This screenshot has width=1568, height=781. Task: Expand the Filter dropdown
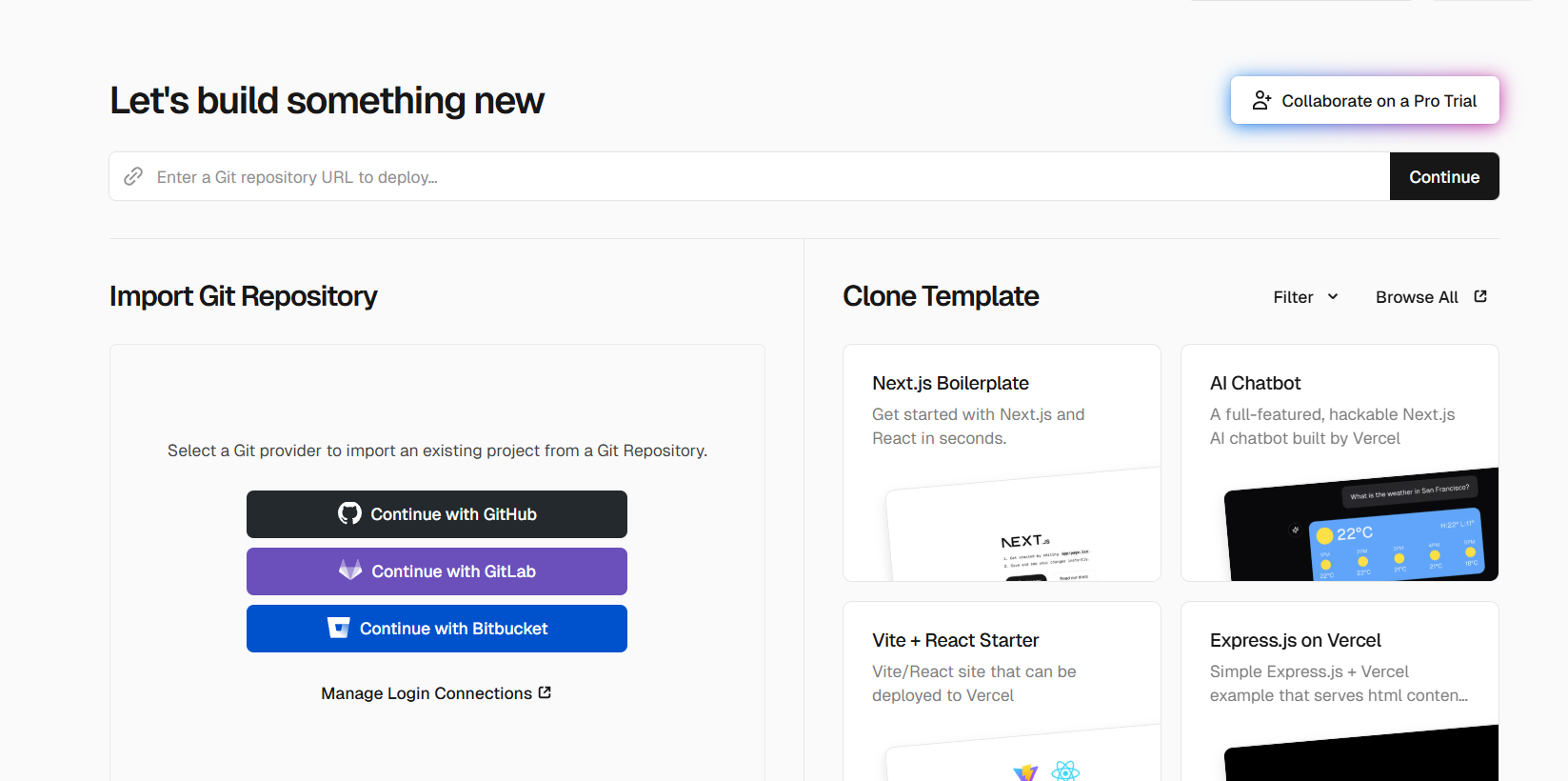point(1305,297)
